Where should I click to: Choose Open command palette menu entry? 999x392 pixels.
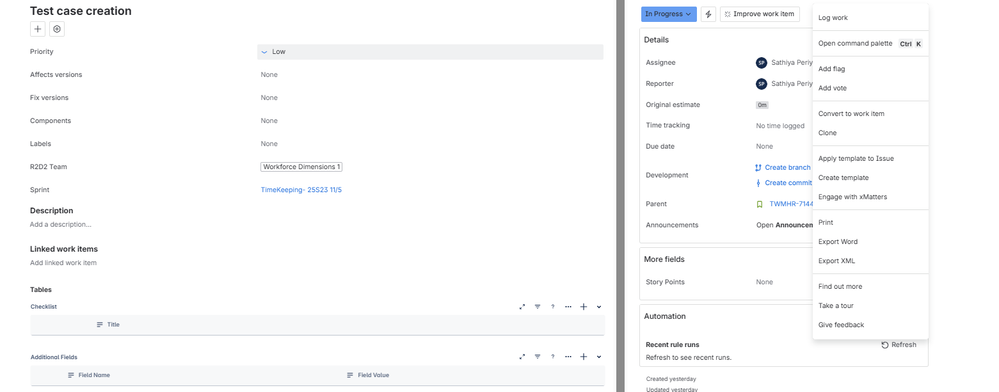tap(870, 43)
